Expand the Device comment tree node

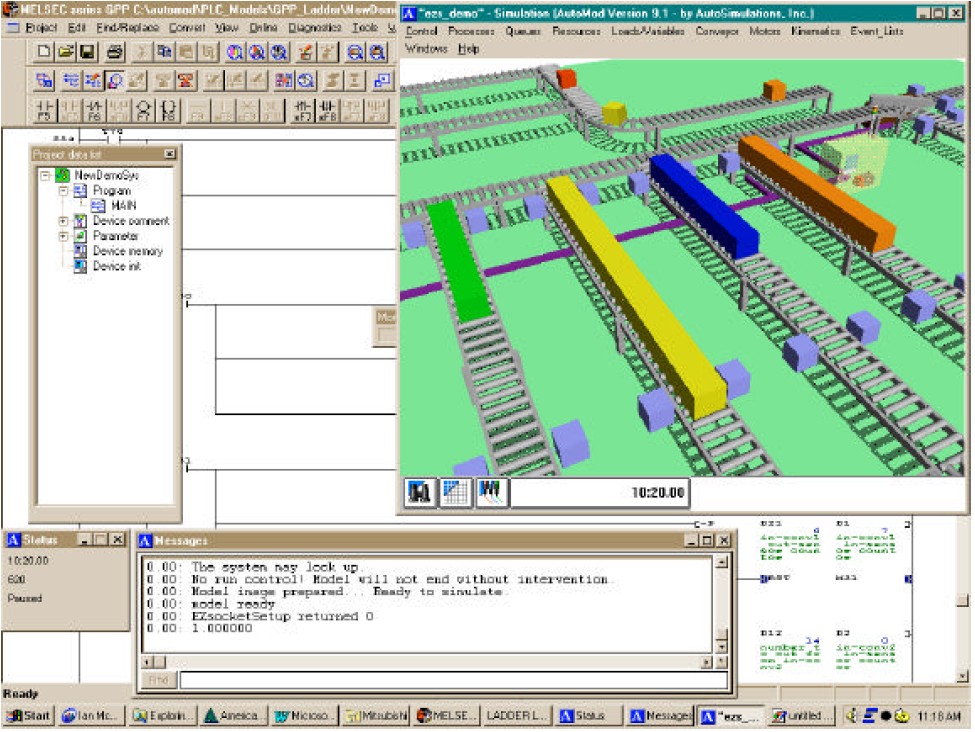coord(63,221)
